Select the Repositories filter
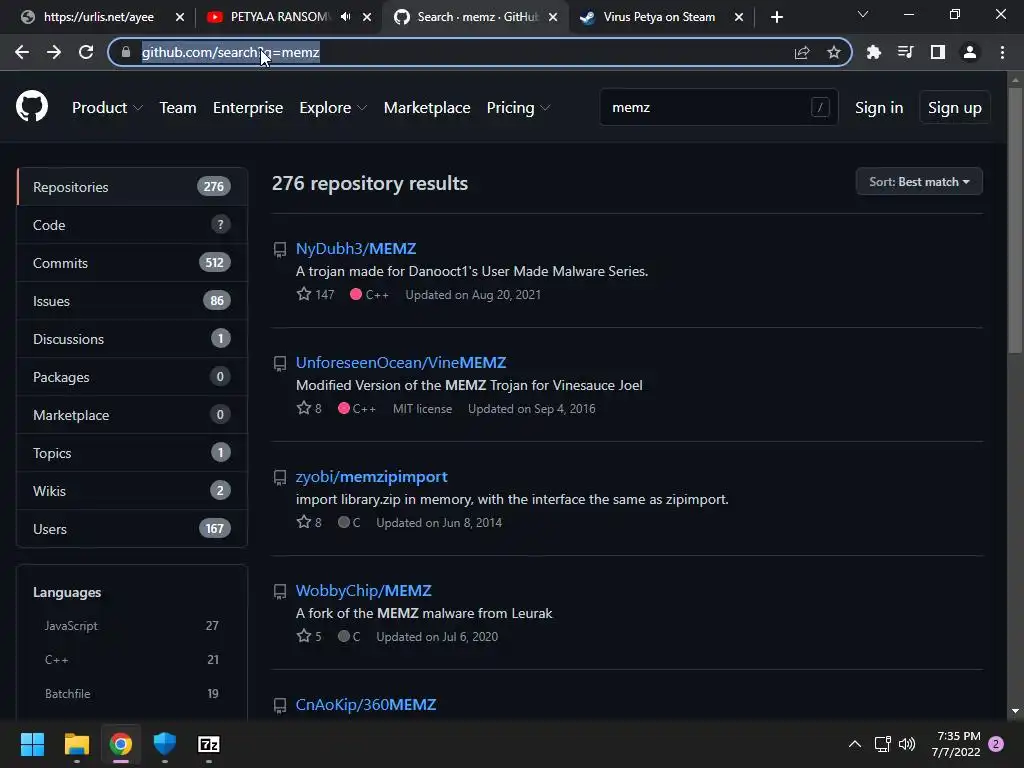The height and width of the screenshot is (768, 1024). (132, 187)
